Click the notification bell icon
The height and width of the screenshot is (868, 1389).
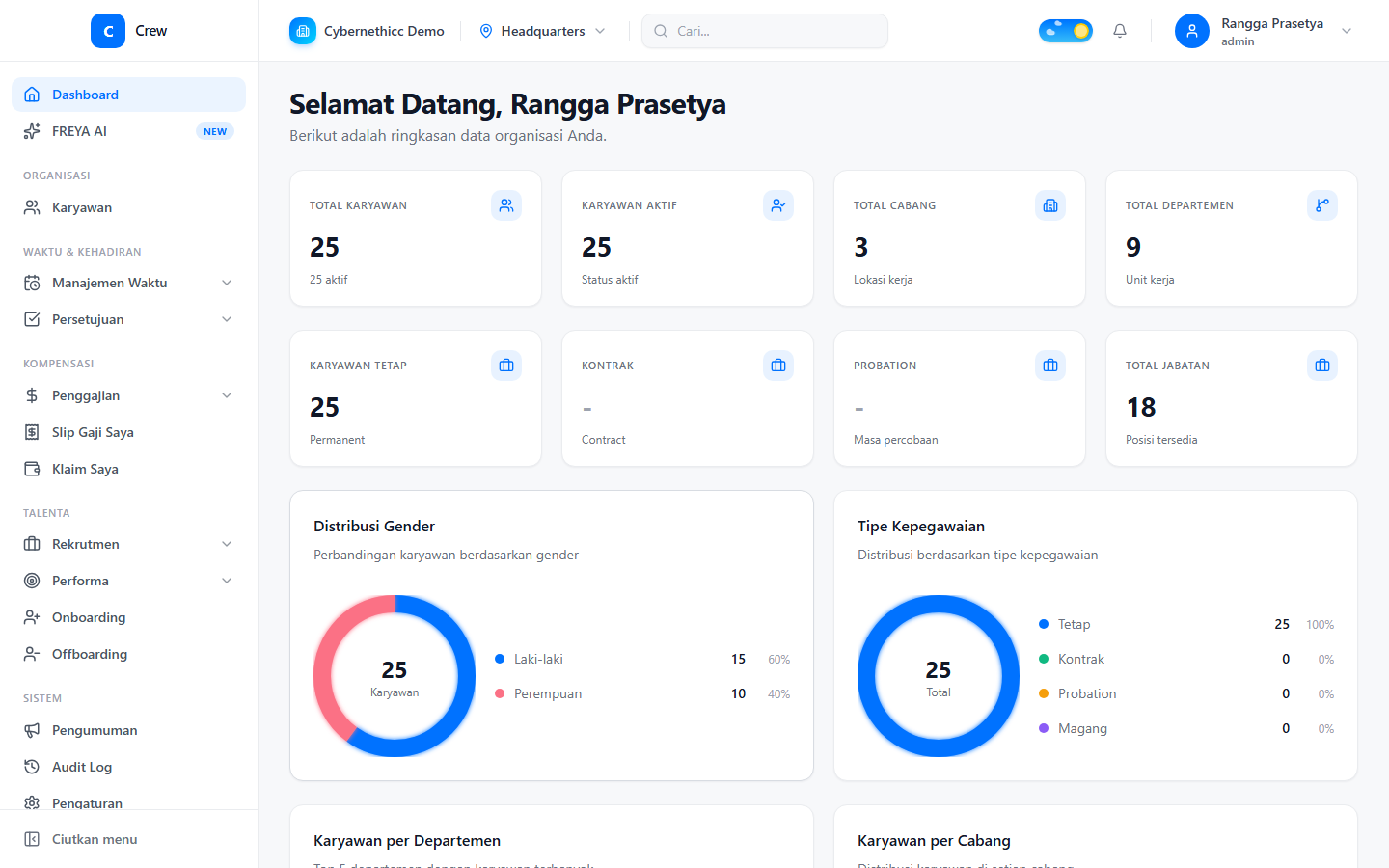pos(1120,31)
